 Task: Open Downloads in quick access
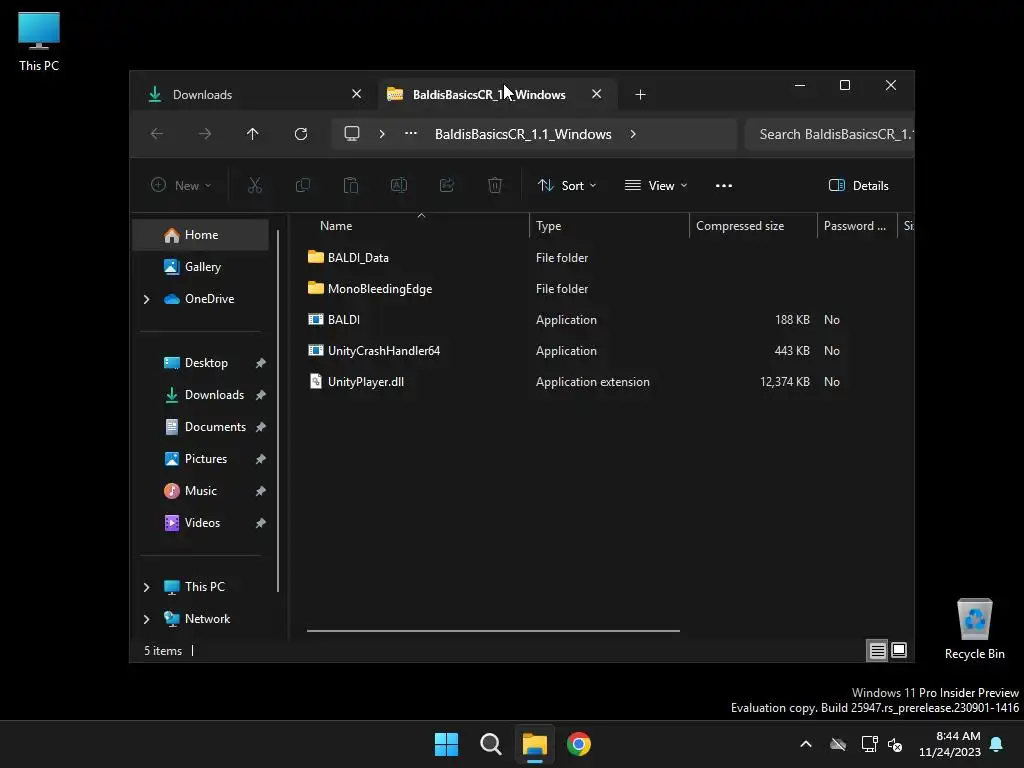pos(200,395)
